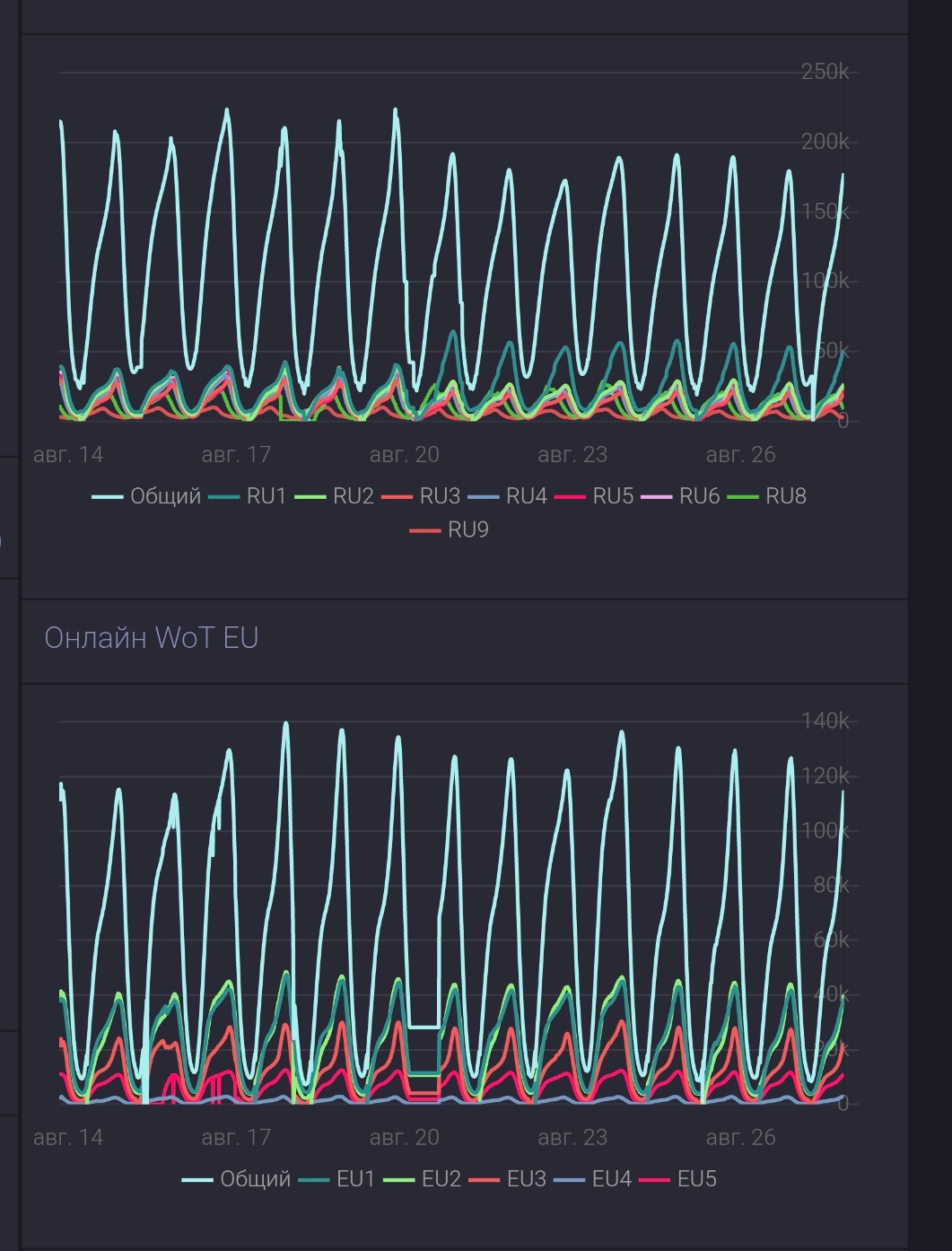The image size is (952, 1251).
Task: Click the 140k axis label on EU chart
Action: (825, 721)
